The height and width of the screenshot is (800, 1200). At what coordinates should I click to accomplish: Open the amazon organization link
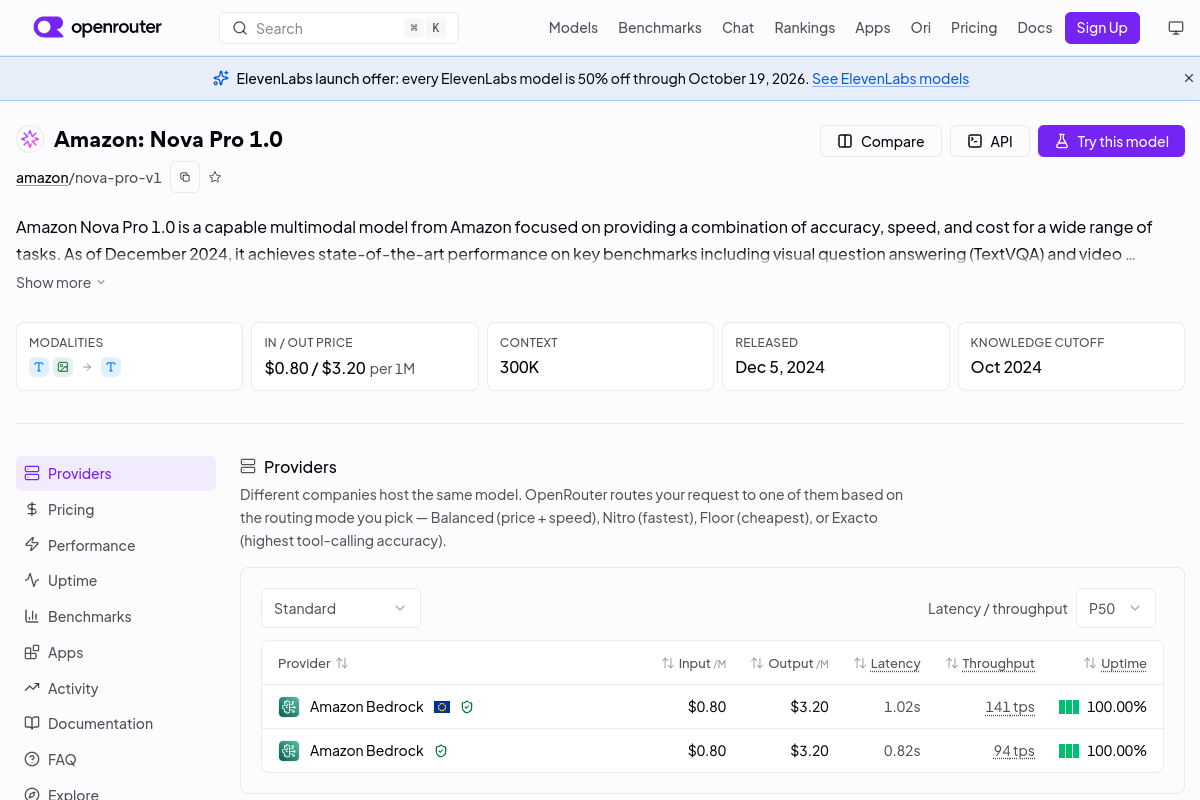tap(42, 178)
